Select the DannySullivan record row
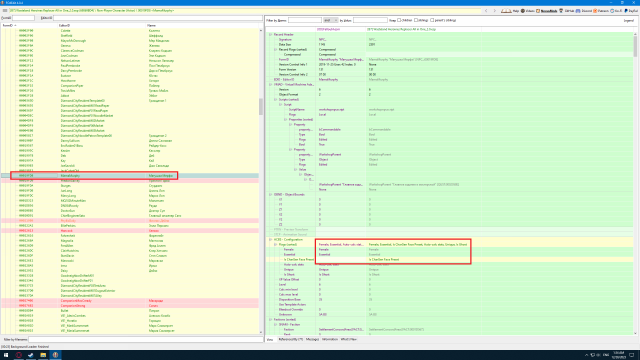 [130, 140]
